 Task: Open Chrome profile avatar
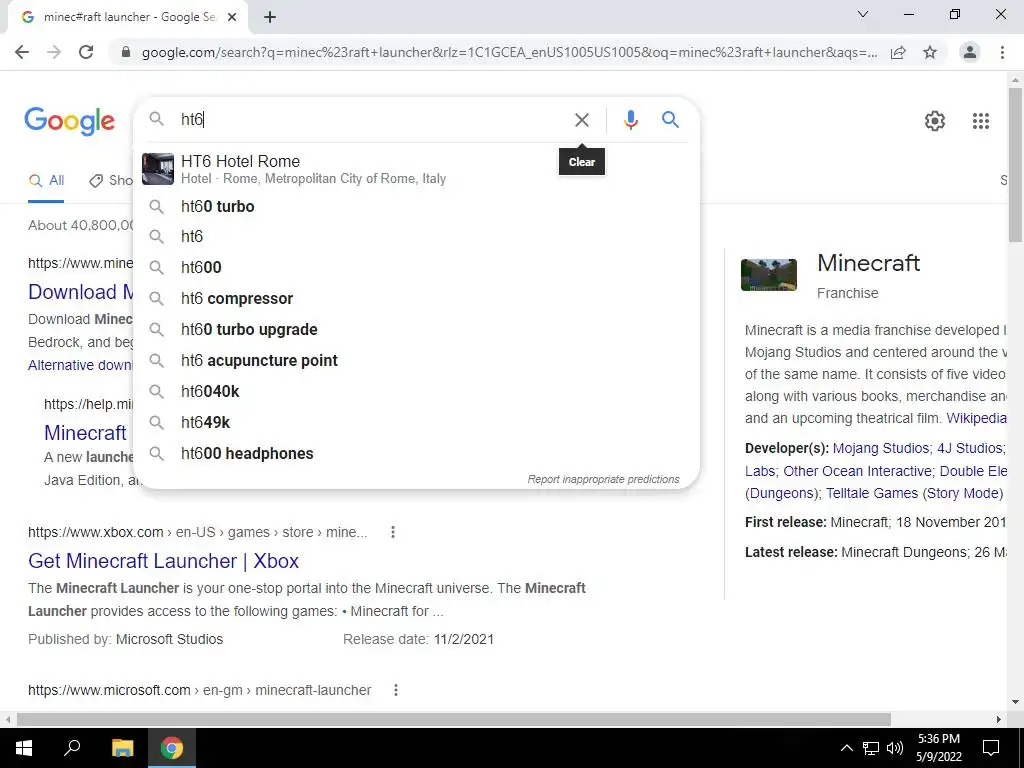pos(970,52)
